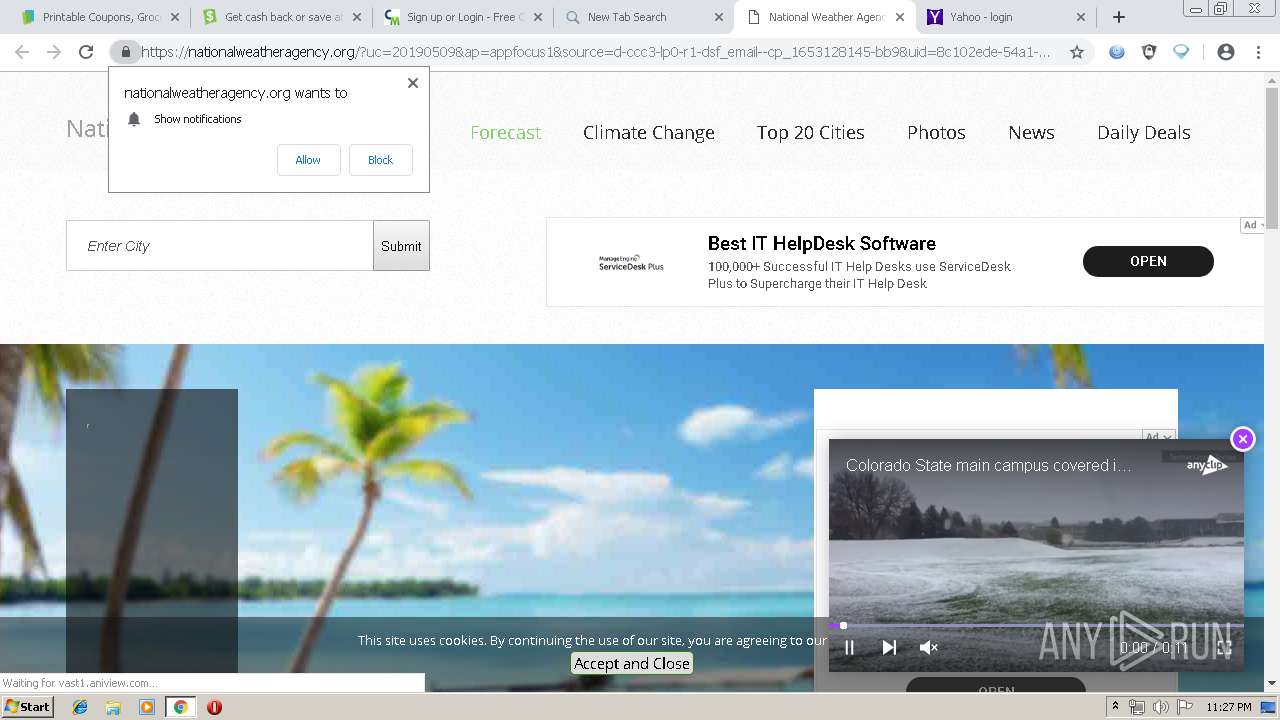Open the Action Center flag icon
1280x720 pixels.
point(1185,707)
